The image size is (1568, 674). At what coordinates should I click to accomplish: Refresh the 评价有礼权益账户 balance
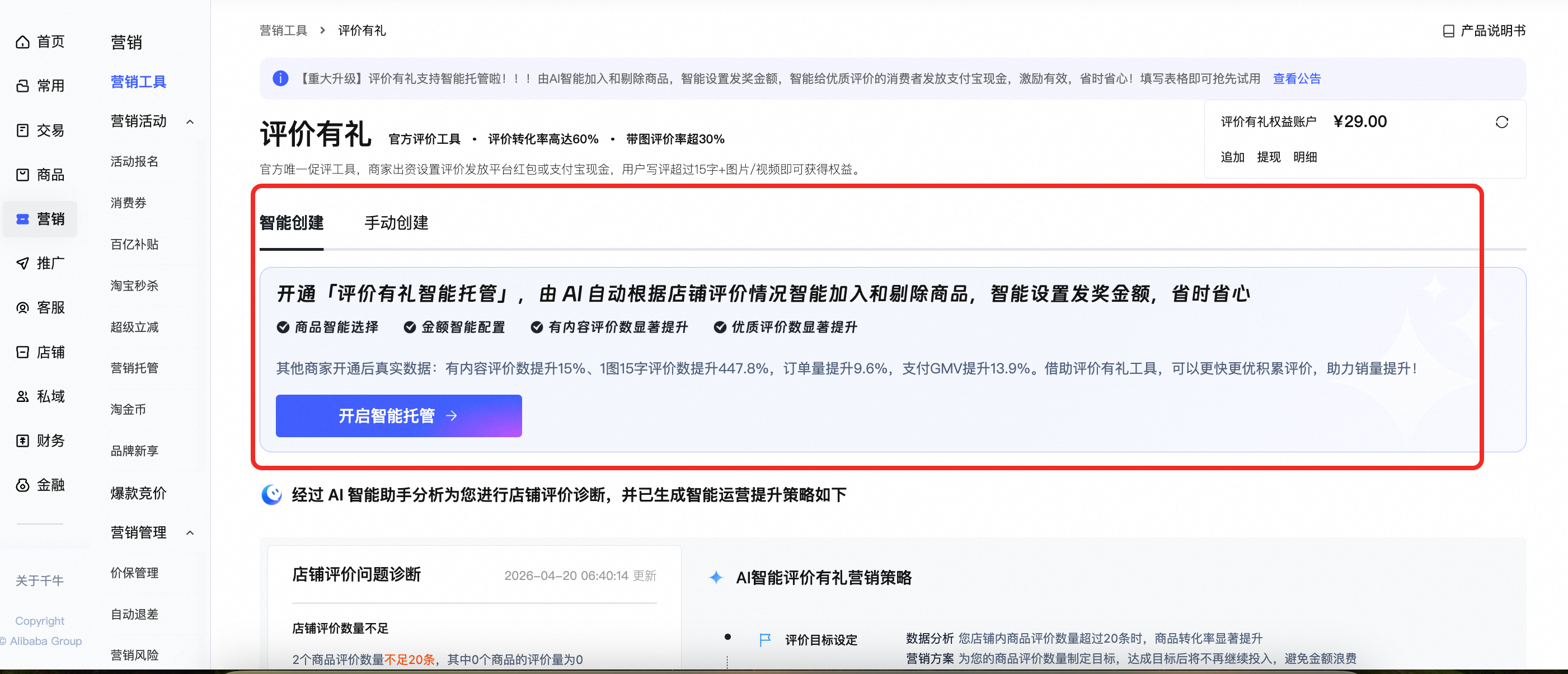point(1501,123)
